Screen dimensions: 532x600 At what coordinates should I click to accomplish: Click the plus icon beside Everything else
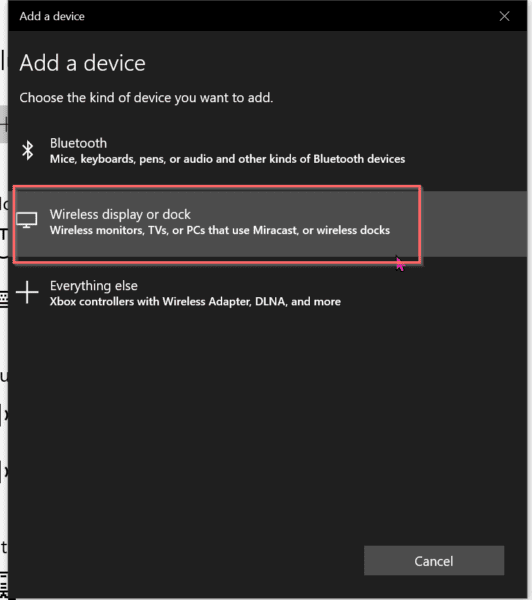pos(27,292)
